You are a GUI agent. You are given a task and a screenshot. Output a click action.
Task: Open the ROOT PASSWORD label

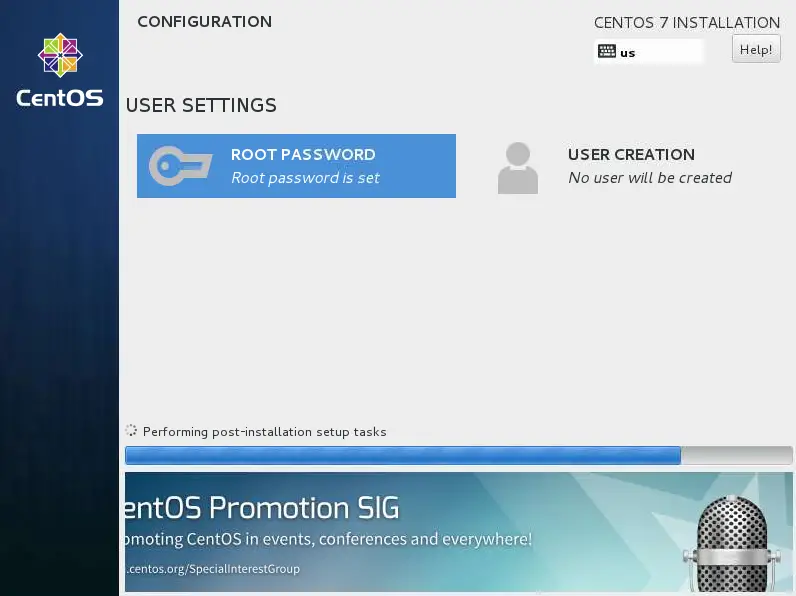coord(303,154)
